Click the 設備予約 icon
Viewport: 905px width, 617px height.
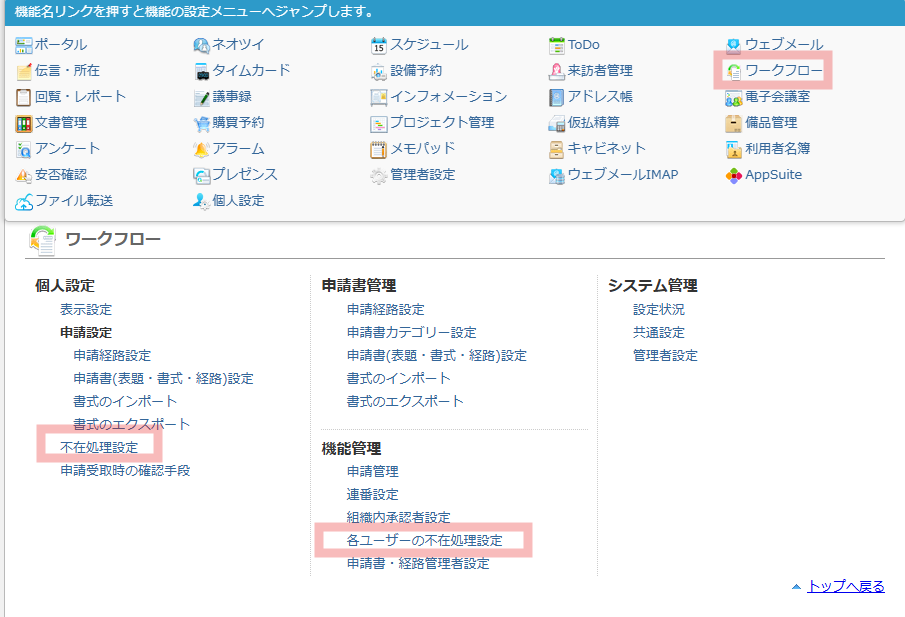click(x=379, y=71)
